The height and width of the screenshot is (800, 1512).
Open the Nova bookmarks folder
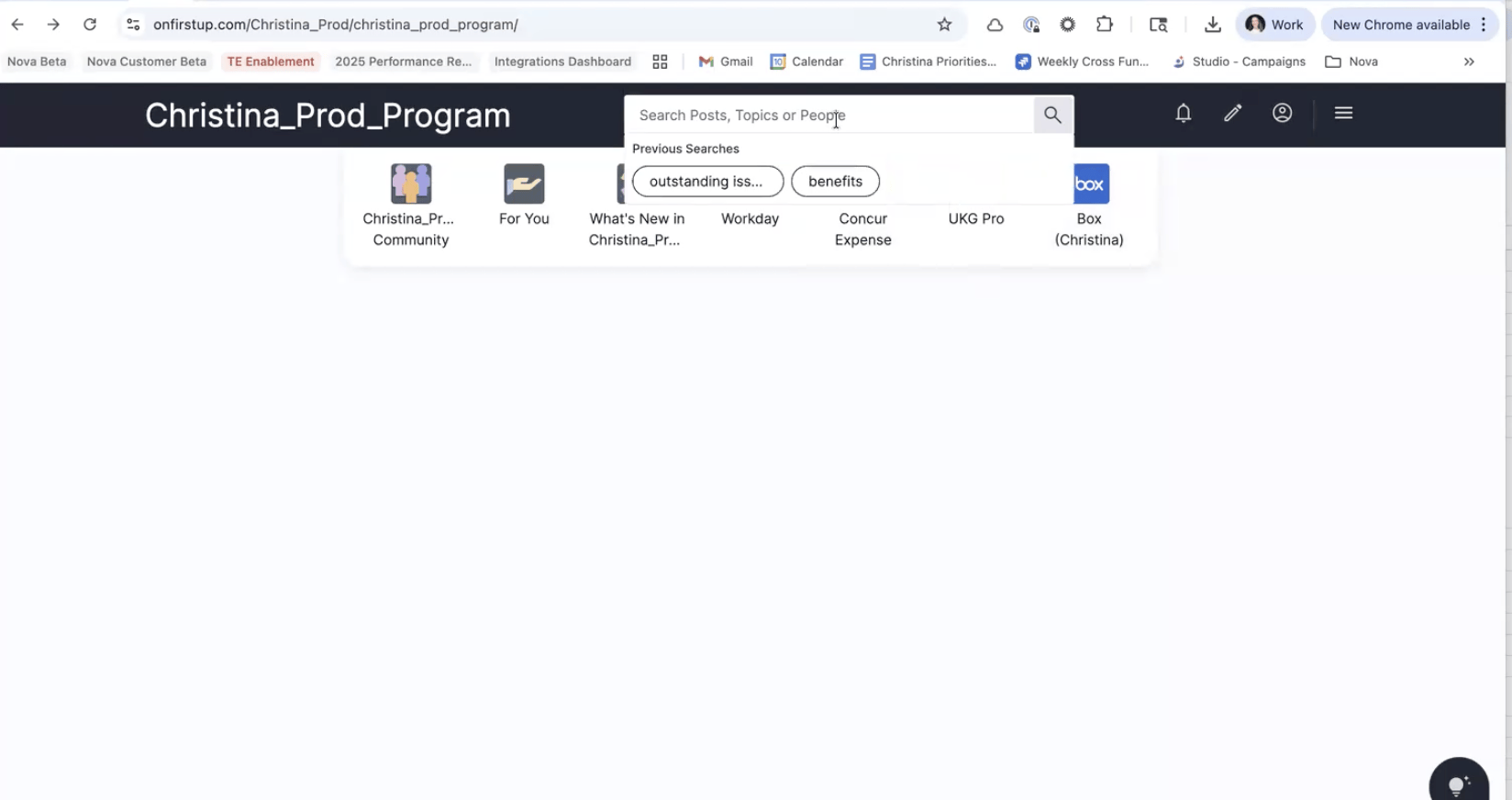(1351, 61)
